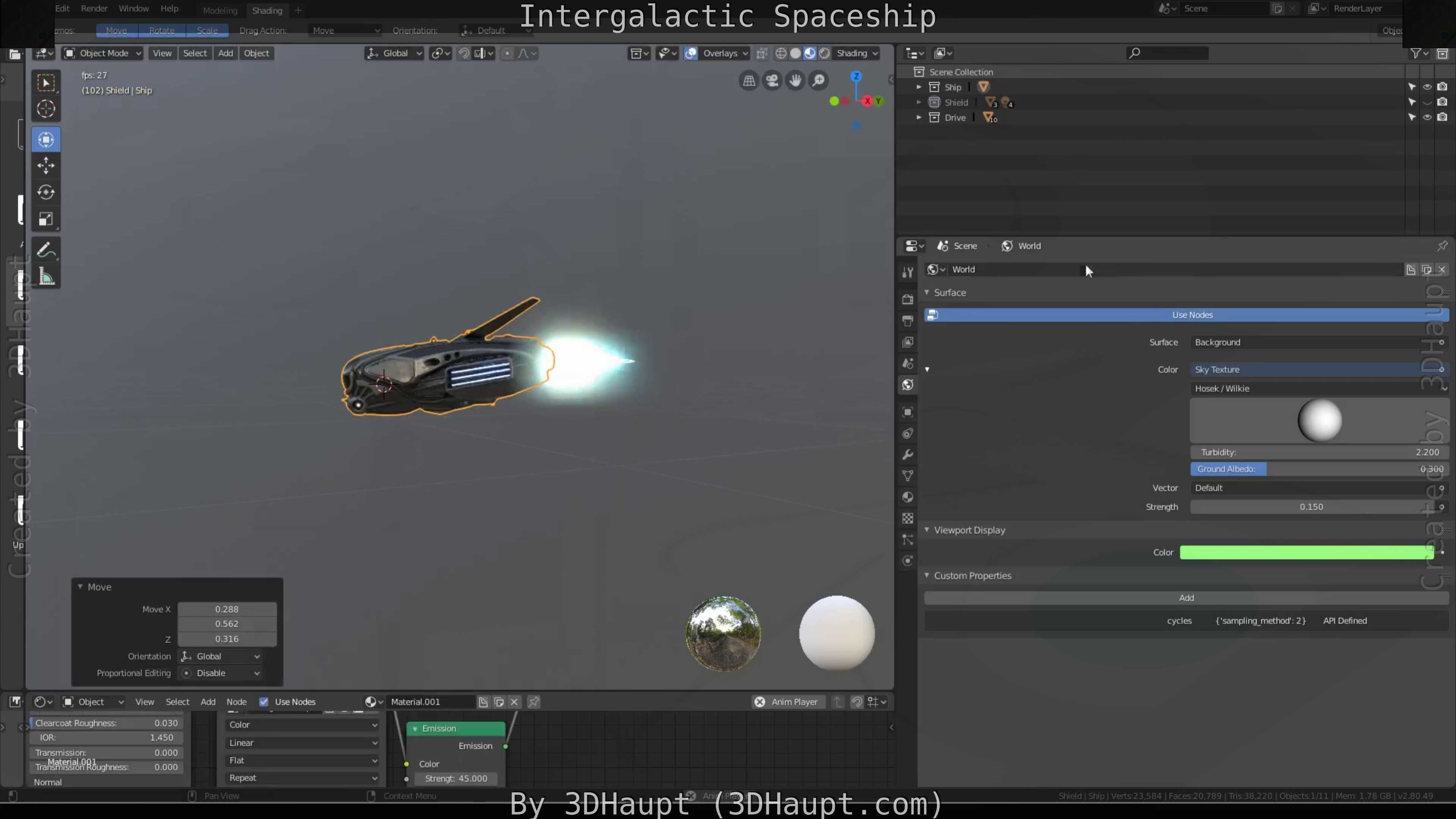Expand the Ship collection in outliner
Screen dimensions: 1456x819
click(918, 87)
